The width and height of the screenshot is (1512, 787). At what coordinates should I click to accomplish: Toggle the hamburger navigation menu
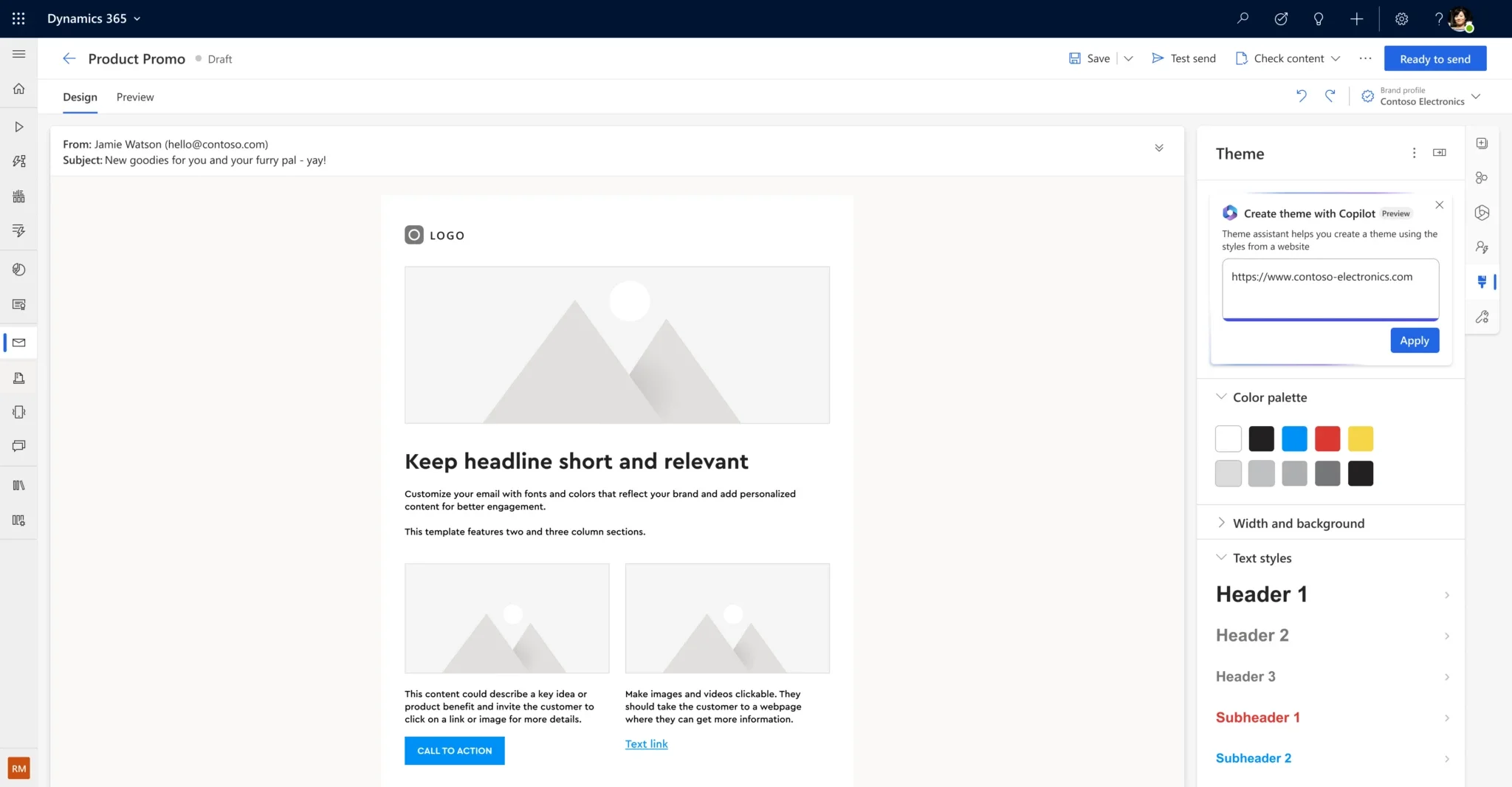[19, 54]
